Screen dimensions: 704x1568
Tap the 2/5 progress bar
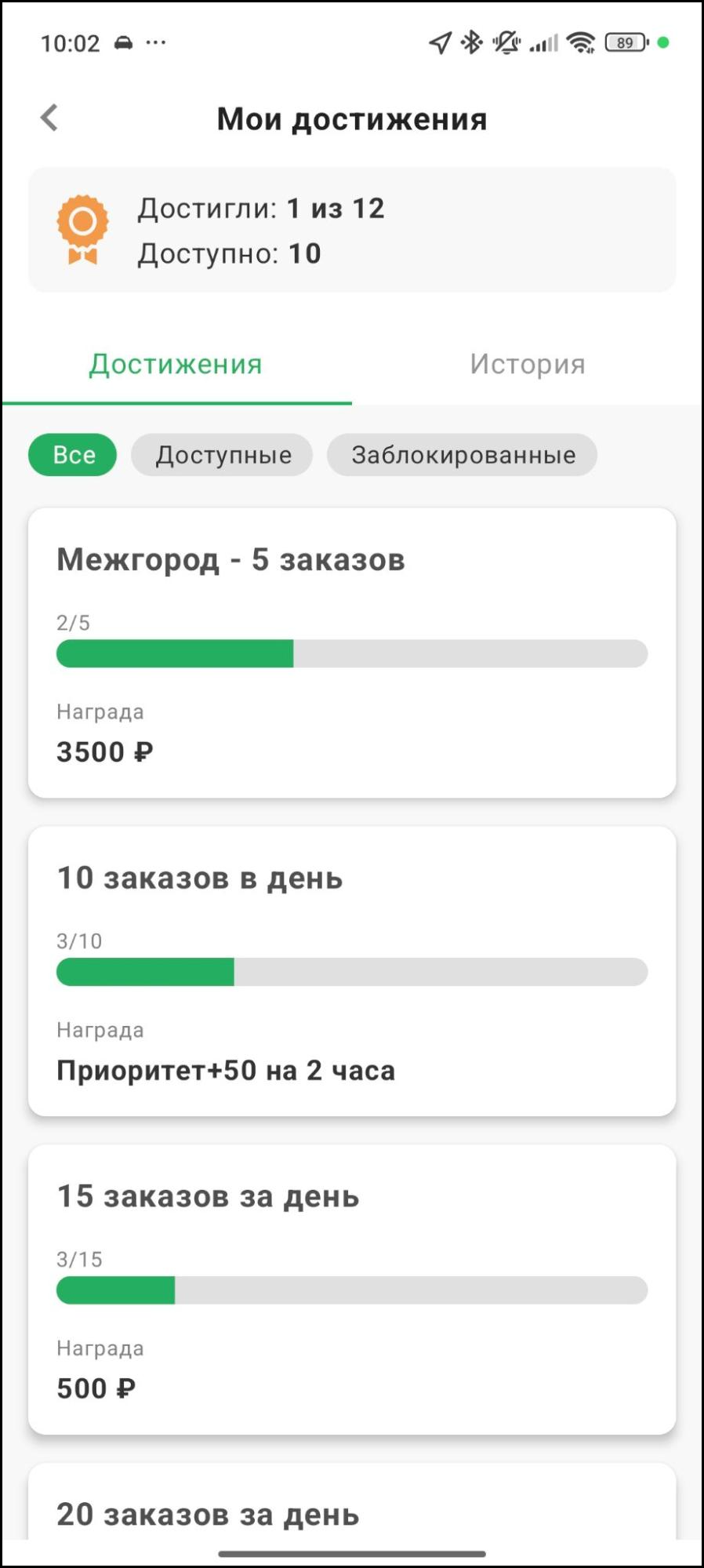tap(352, 653)
